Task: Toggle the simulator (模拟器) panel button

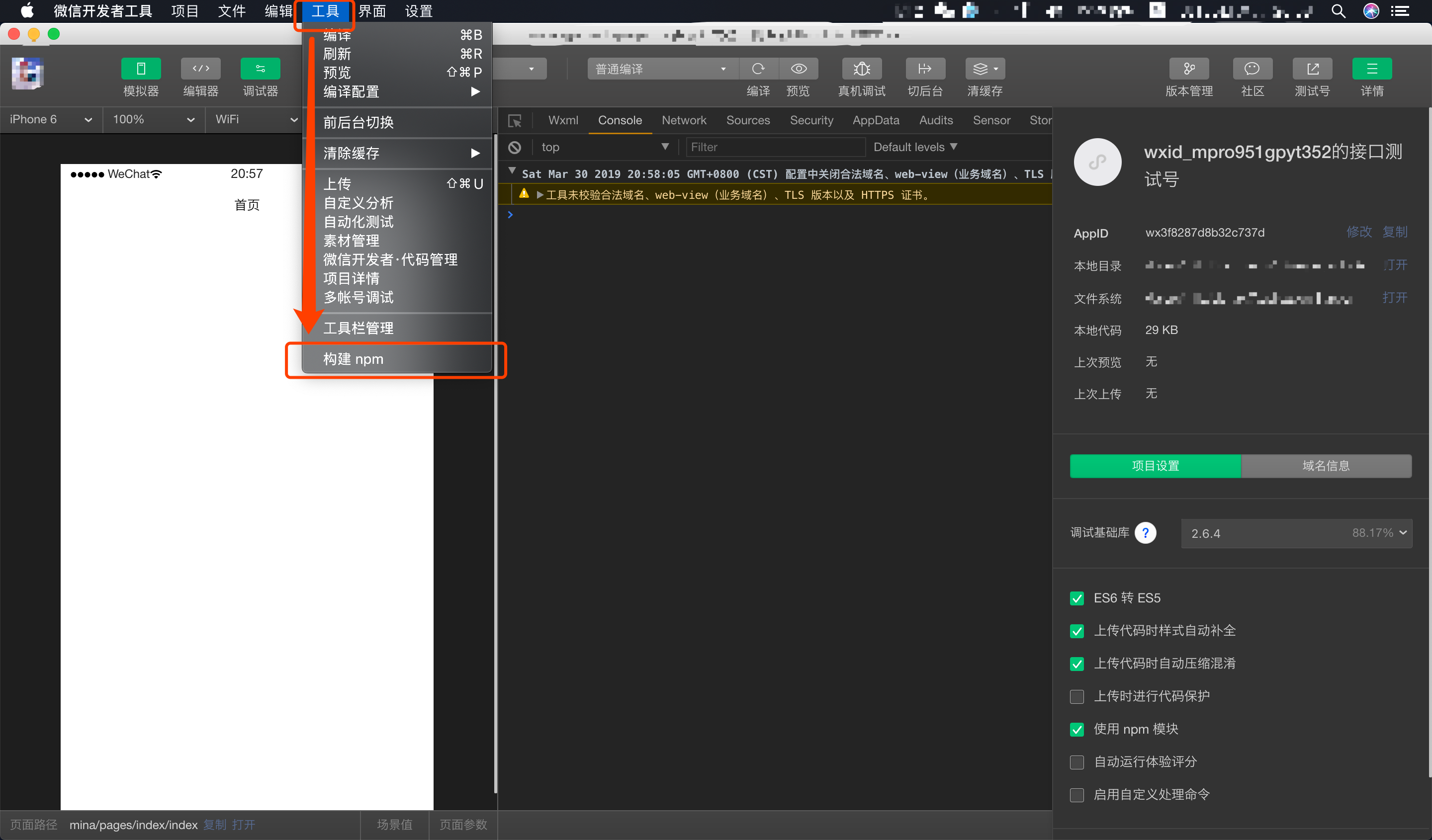Action: 141,69
